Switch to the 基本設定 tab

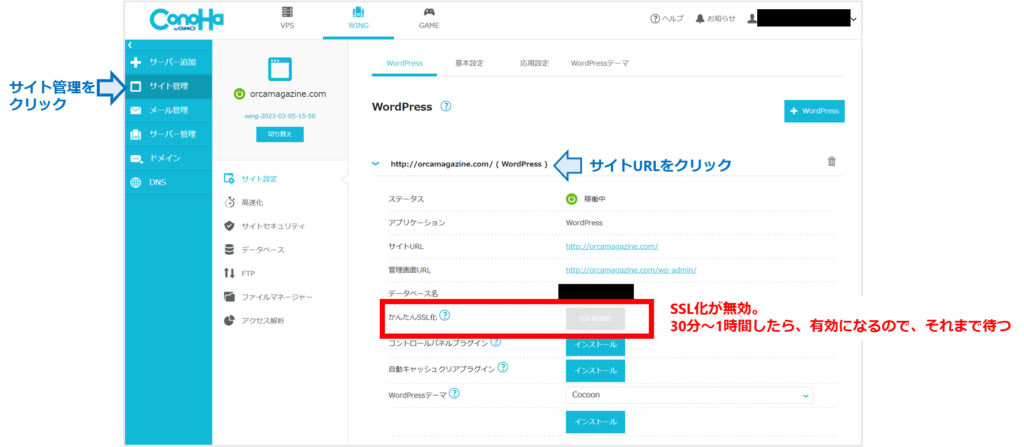pos(470,63)
